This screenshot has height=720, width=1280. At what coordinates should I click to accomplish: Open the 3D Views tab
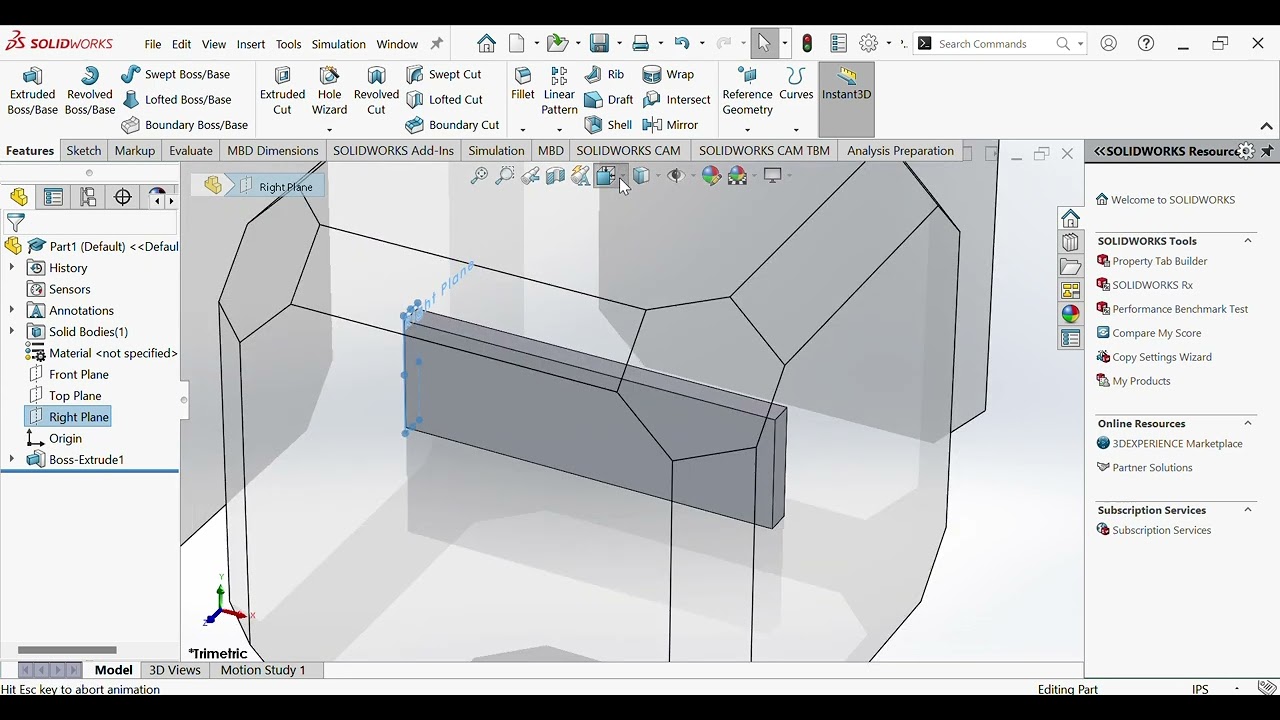point(175,670)
